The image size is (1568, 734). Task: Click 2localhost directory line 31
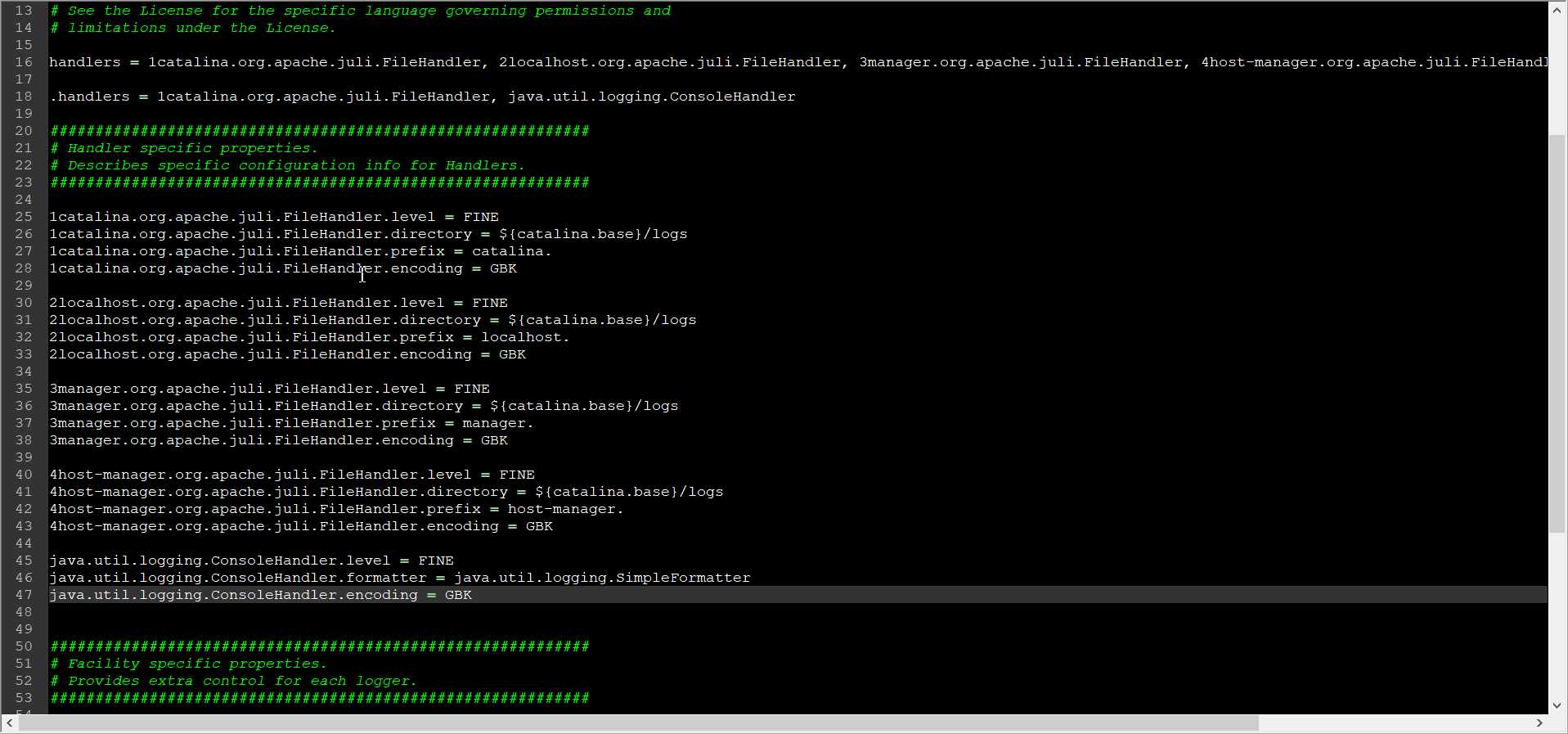point(373,320)
